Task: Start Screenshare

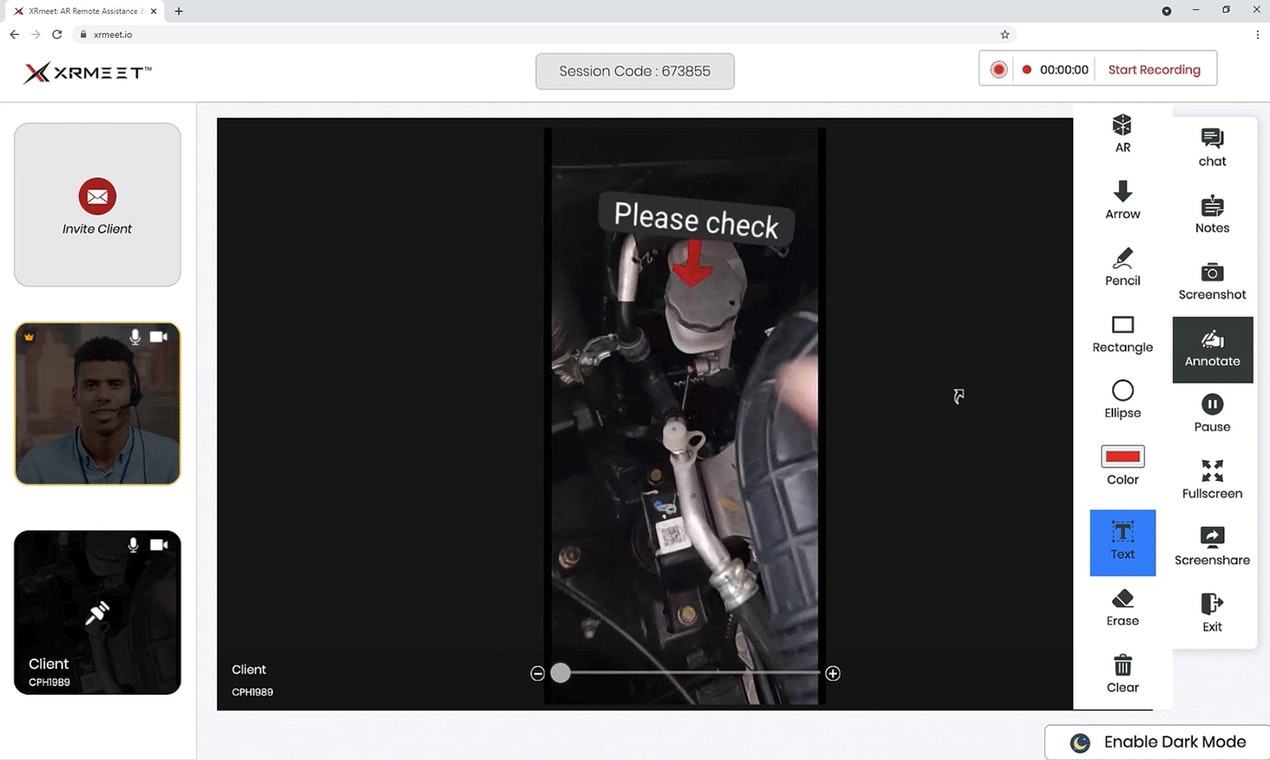Action: 1212,547
